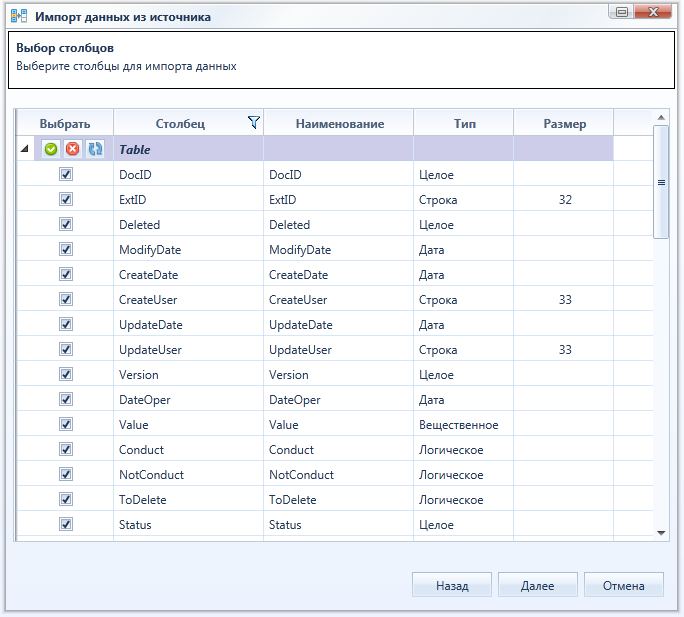Toggle the Version column checkbox
684x617 pixels.
(x=66, y=374)
